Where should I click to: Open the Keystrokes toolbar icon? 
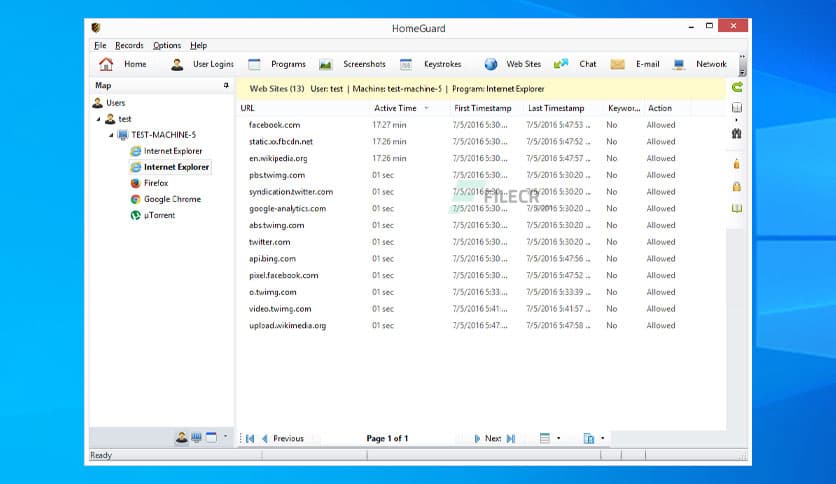pos(406,64)
